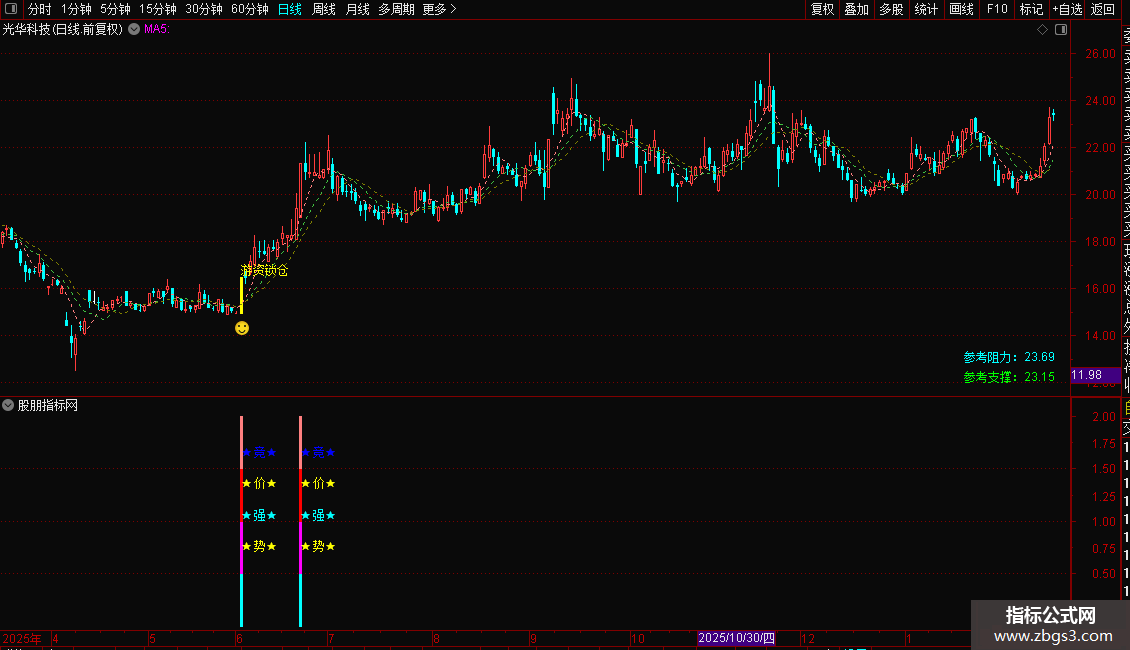The image size is (1130, 650).
Task: Click the 统计 statistics button
Action: [926, 9]
